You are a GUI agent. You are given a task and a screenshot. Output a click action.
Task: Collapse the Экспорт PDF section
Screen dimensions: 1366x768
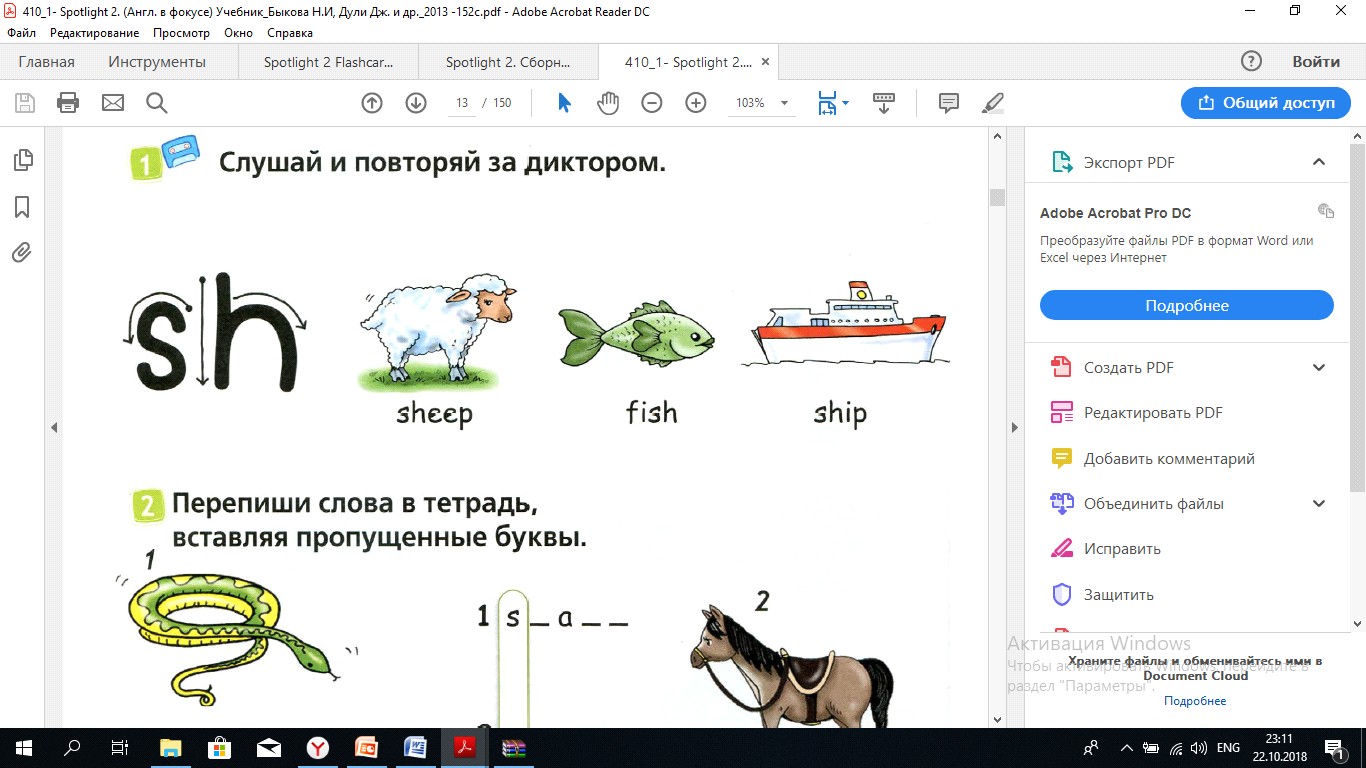click(x=1318, y=162)
